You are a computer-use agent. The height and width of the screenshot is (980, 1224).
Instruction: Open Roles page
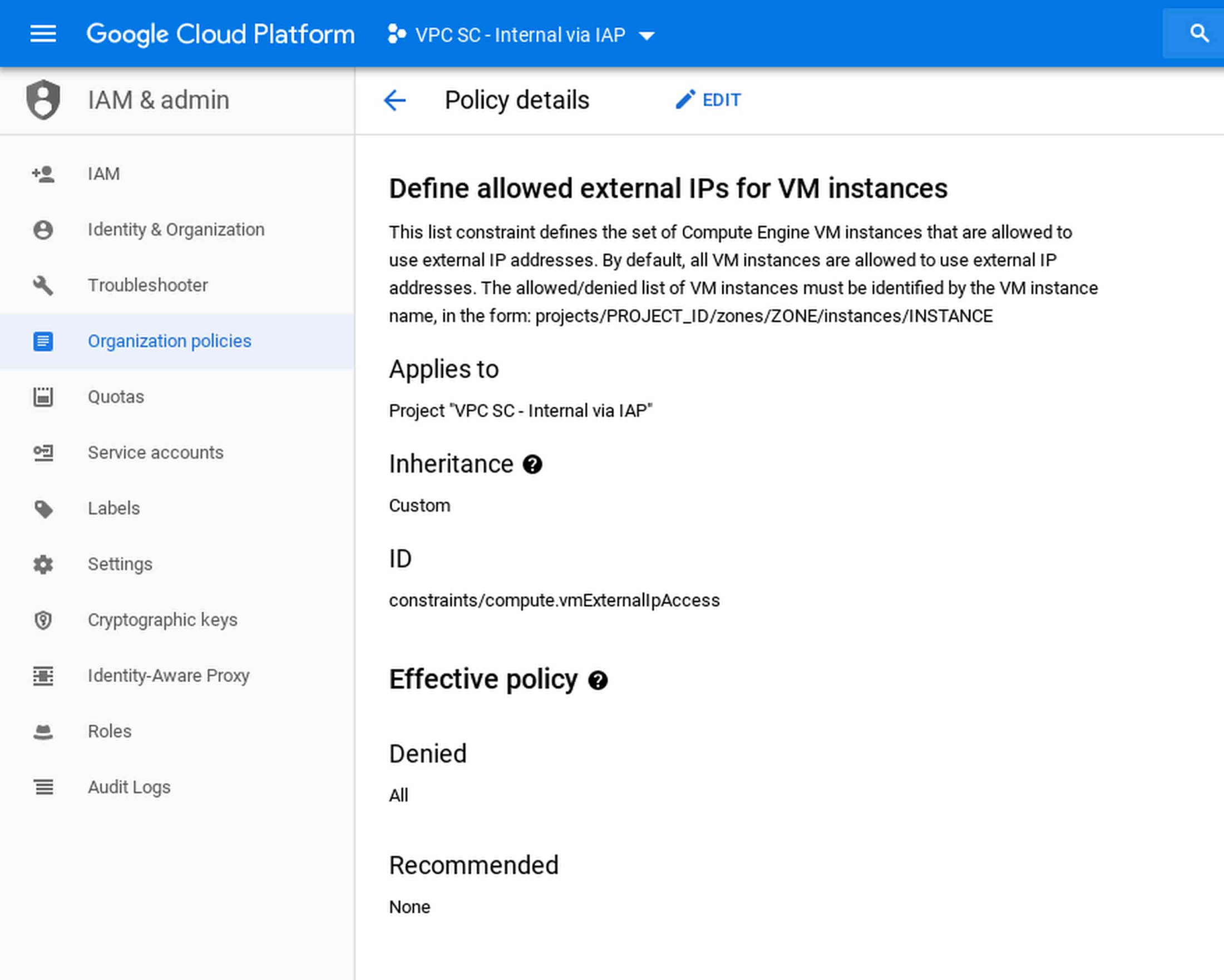(177, 731)
